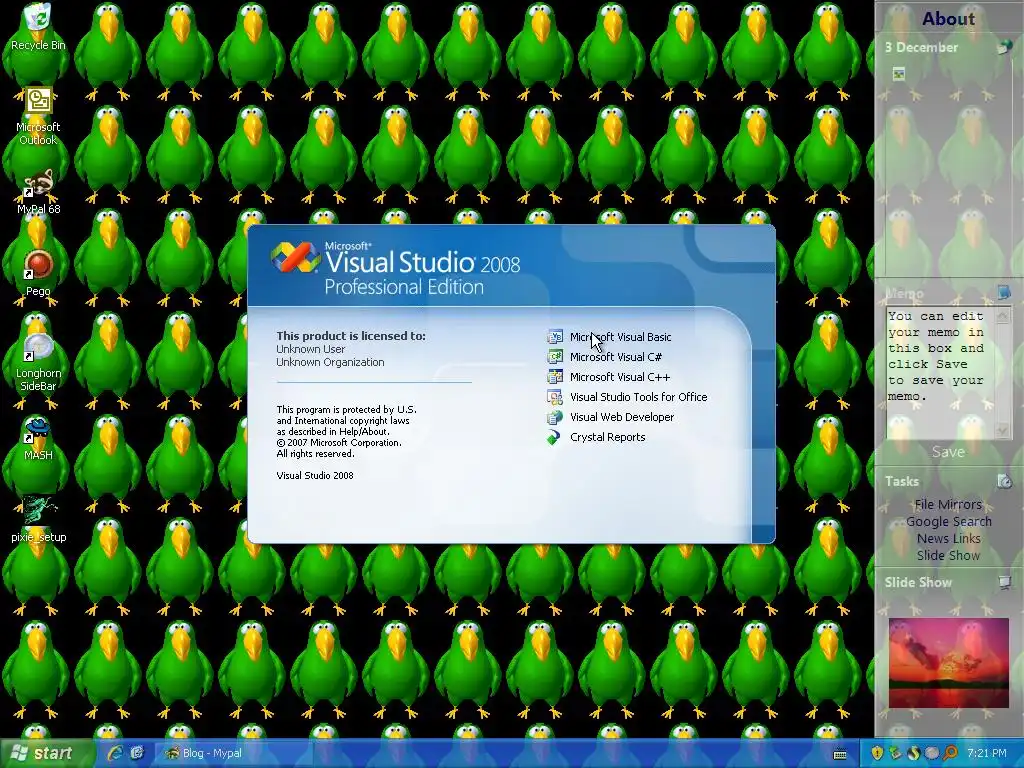Image resolution: width=1024 pixels, height=768 pixels.
Task: Select the Pego red ball shortcut
Action: pyautogui.click(x=38, y=272)
